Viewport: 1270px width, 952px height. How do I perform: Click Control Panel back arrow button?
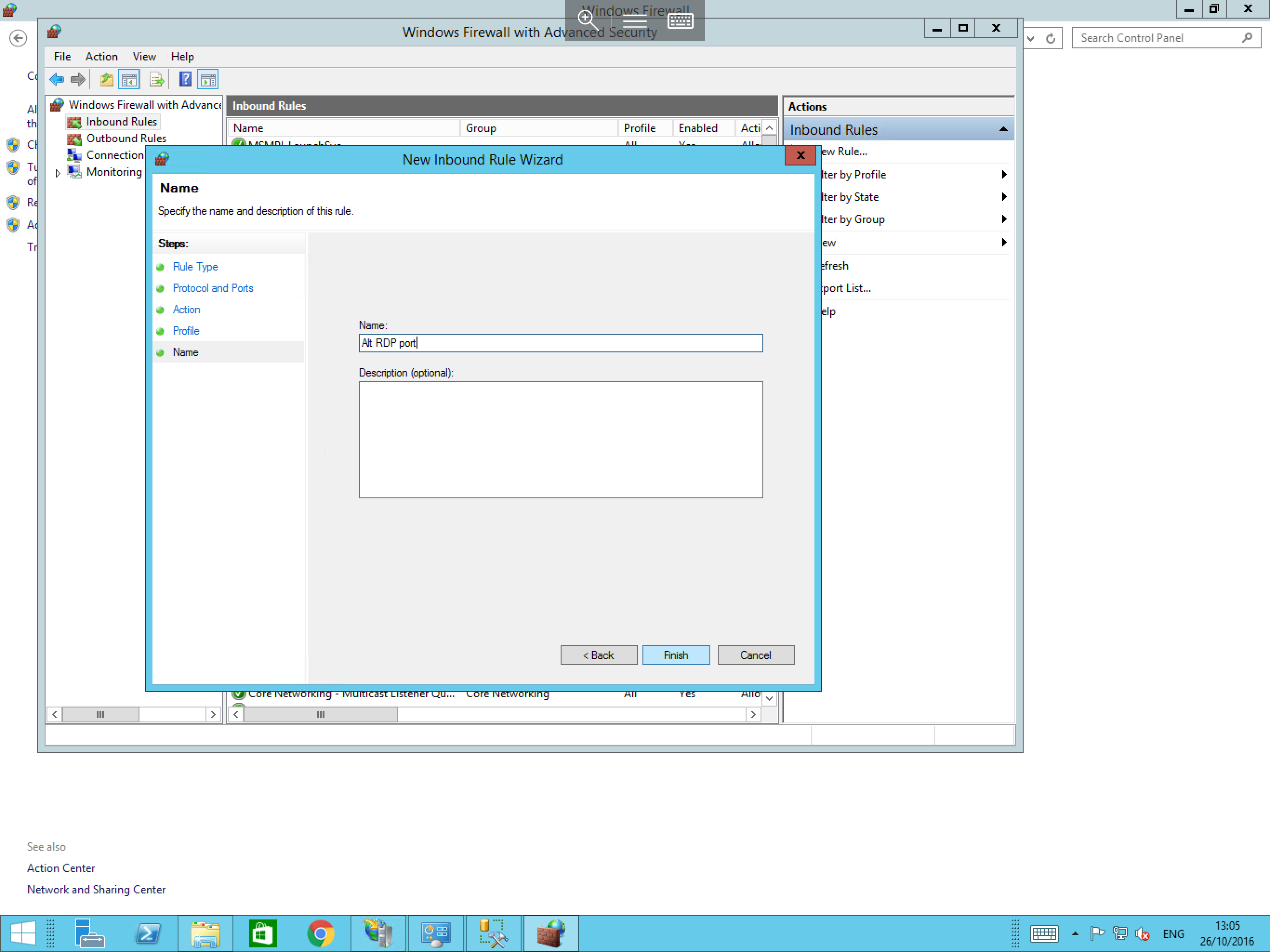pyautogui.click(x=19, y=39)
